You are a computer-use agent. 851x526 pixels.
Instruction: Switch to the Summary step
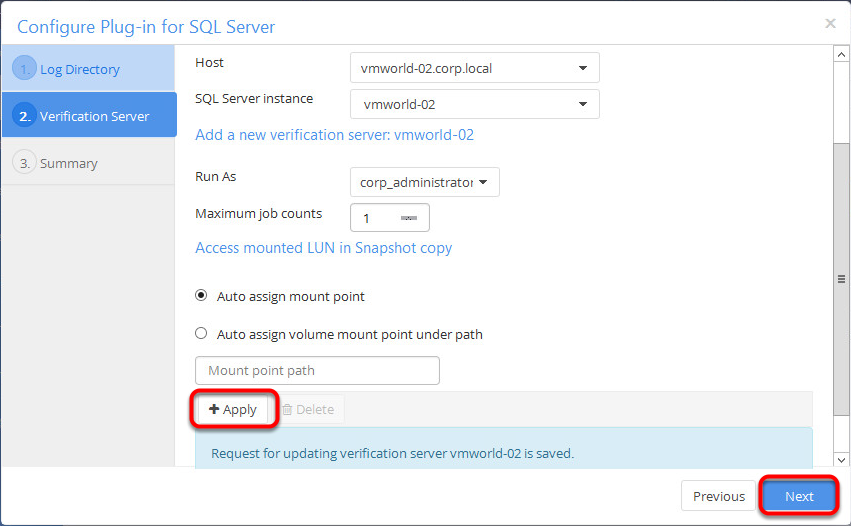(69, 163)
